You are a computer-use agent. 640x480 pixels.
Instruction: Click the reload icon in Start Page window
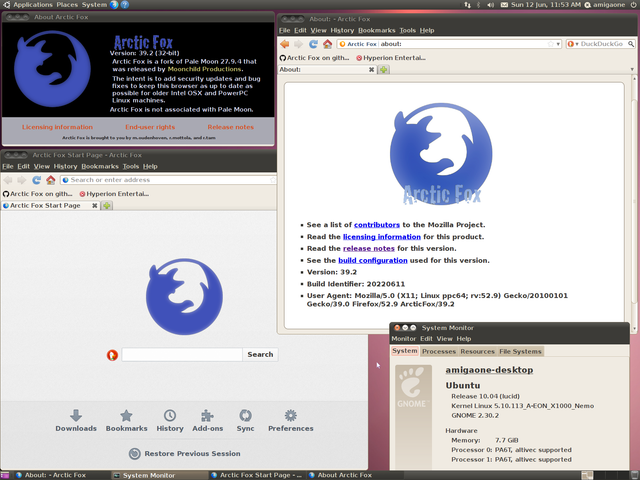click(x=37, y=180)
